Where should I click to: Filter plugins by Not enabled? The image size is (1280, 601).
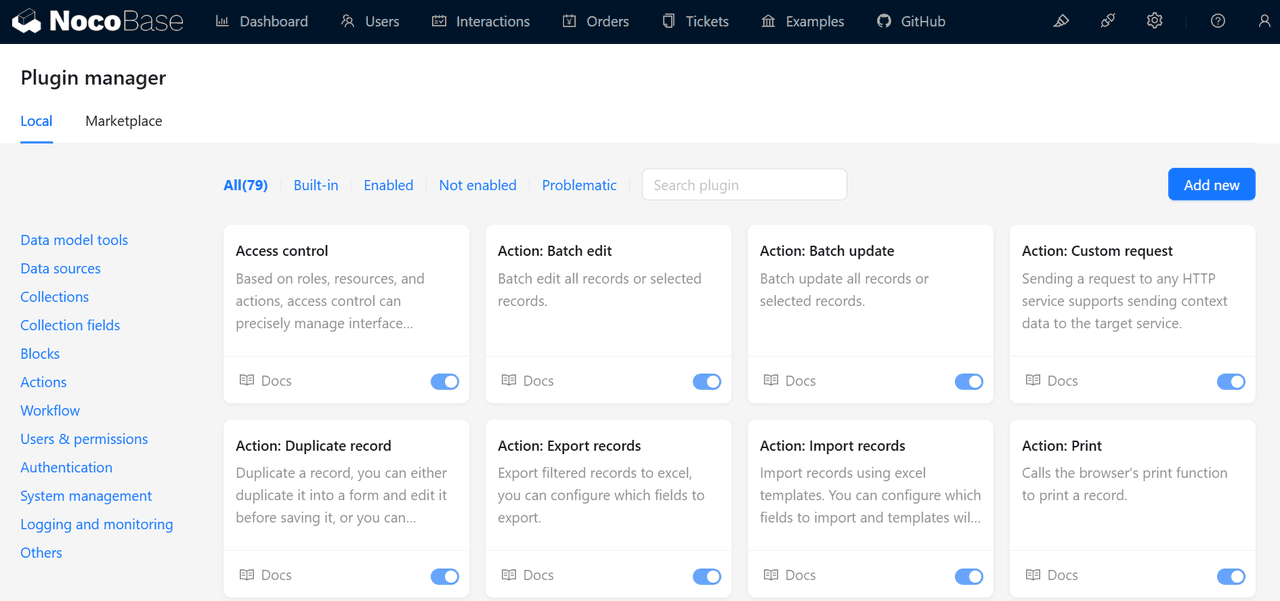pos(478,185)
